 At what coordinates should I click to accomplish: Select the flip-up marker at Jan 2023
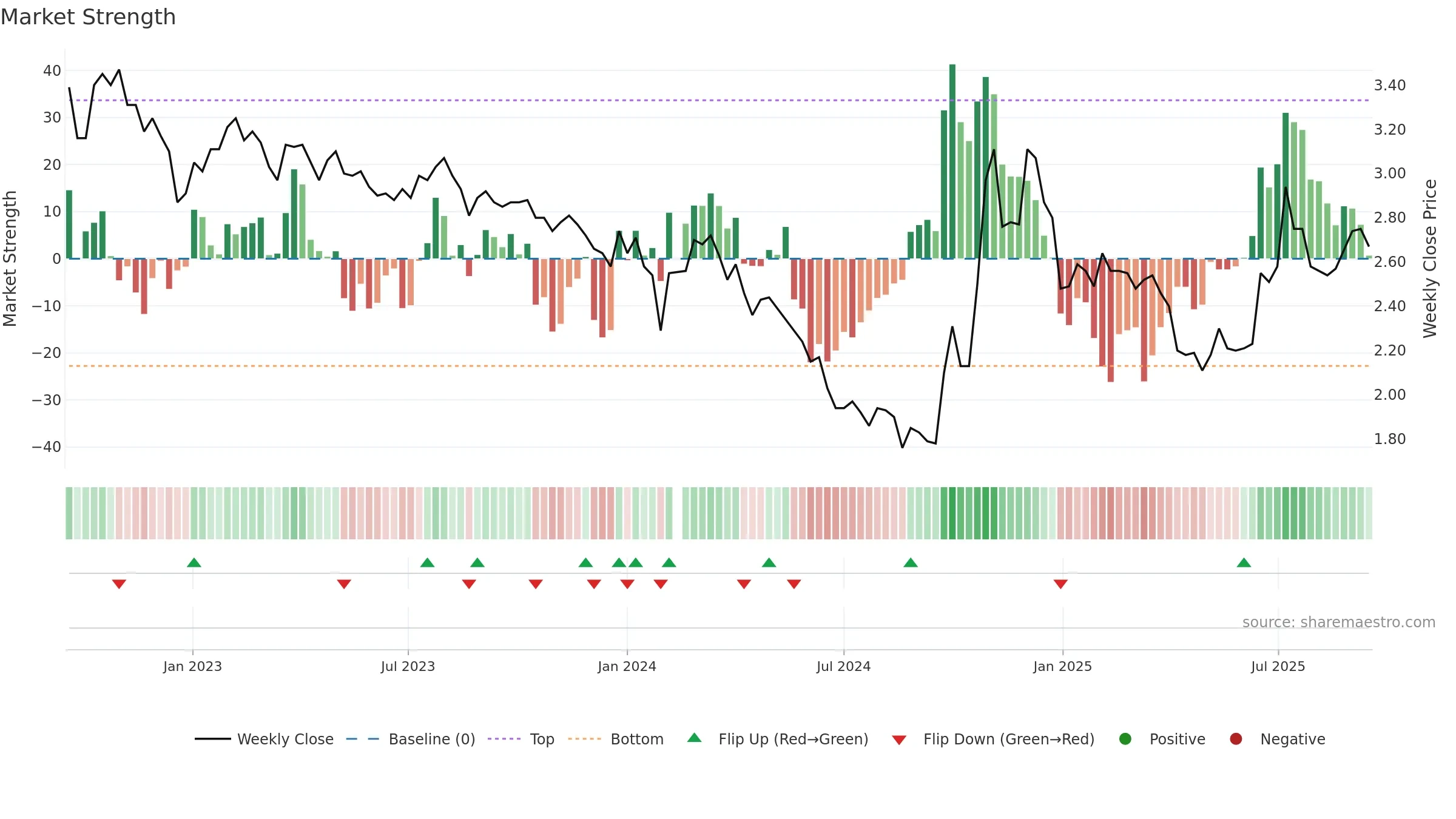pyautogui.click(x=194, y=562)
